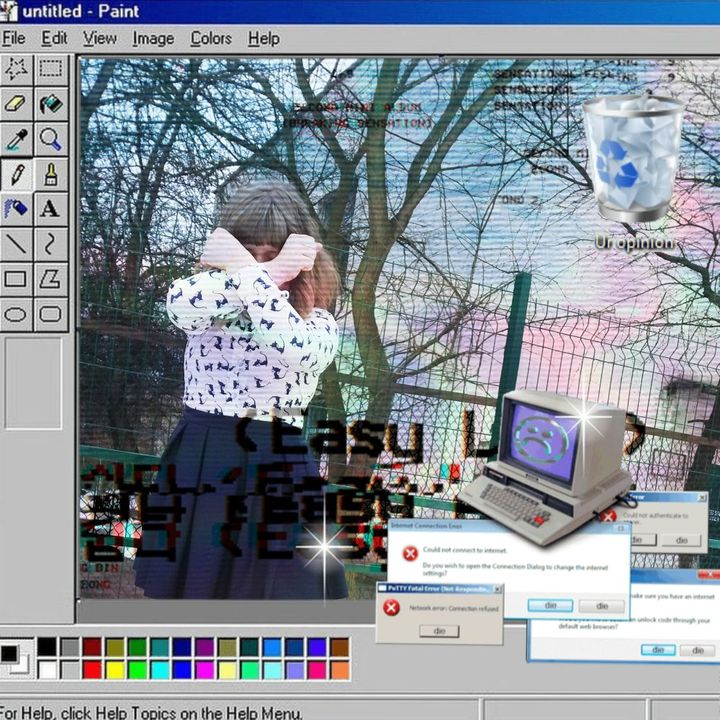
Task: Open the Colors menu
Action: tap(210, 39)
